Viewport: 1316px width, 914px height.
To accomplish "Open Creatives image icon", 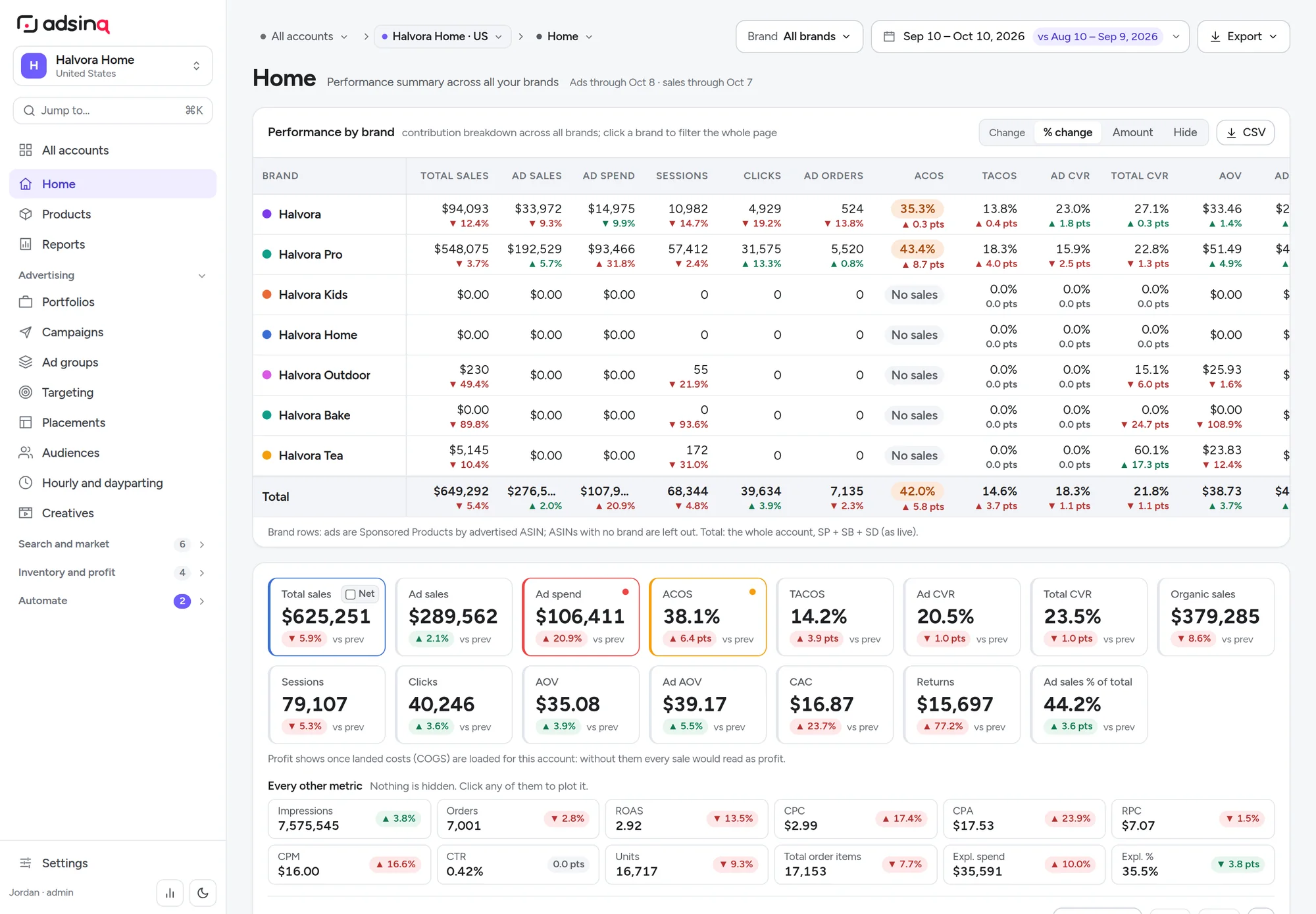I will point(26,513).
